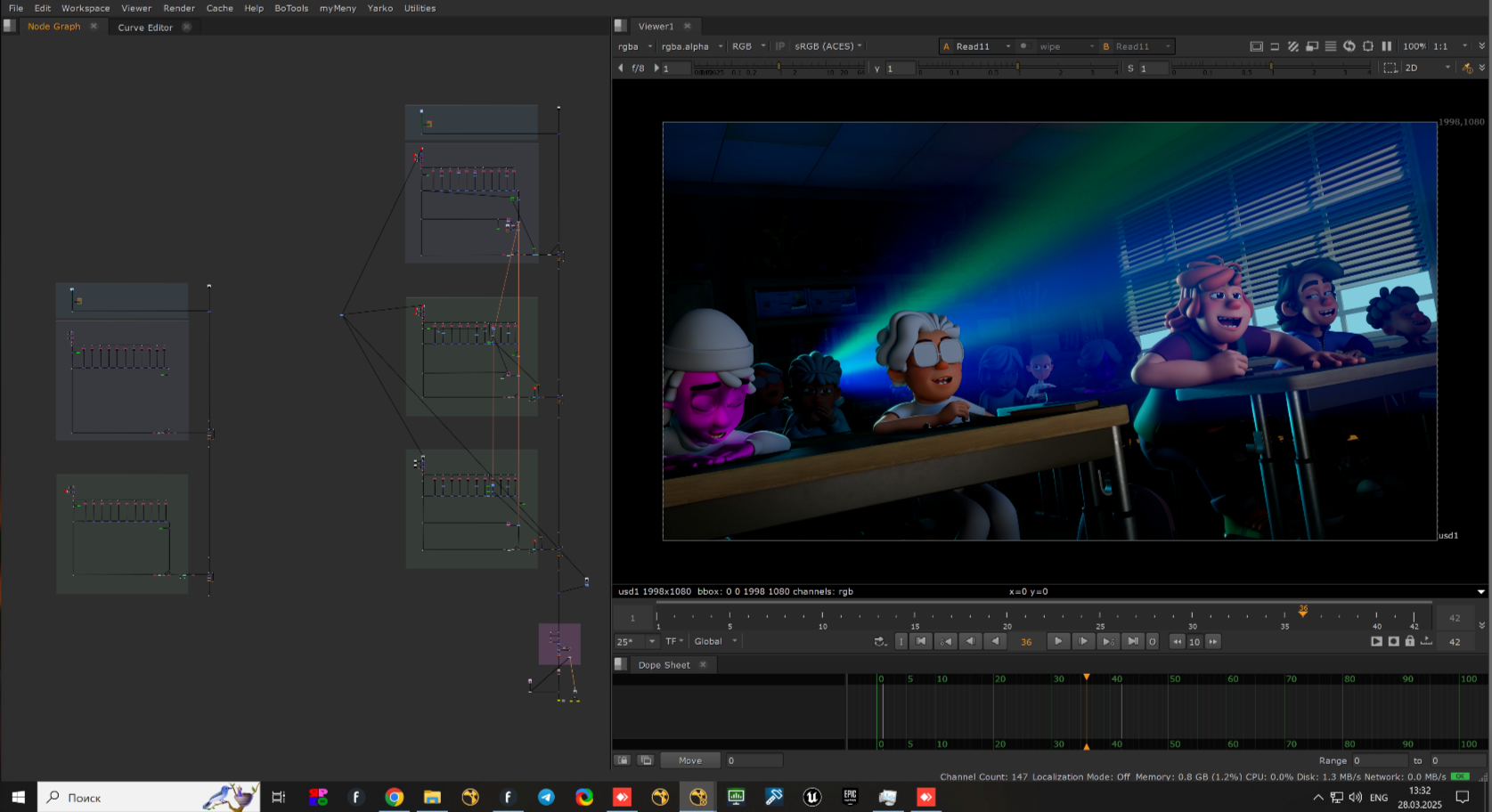The height and width of the screenshot is (812, 1492).
Task: Close the Viewer1 tab
Action: pos(688,27)
